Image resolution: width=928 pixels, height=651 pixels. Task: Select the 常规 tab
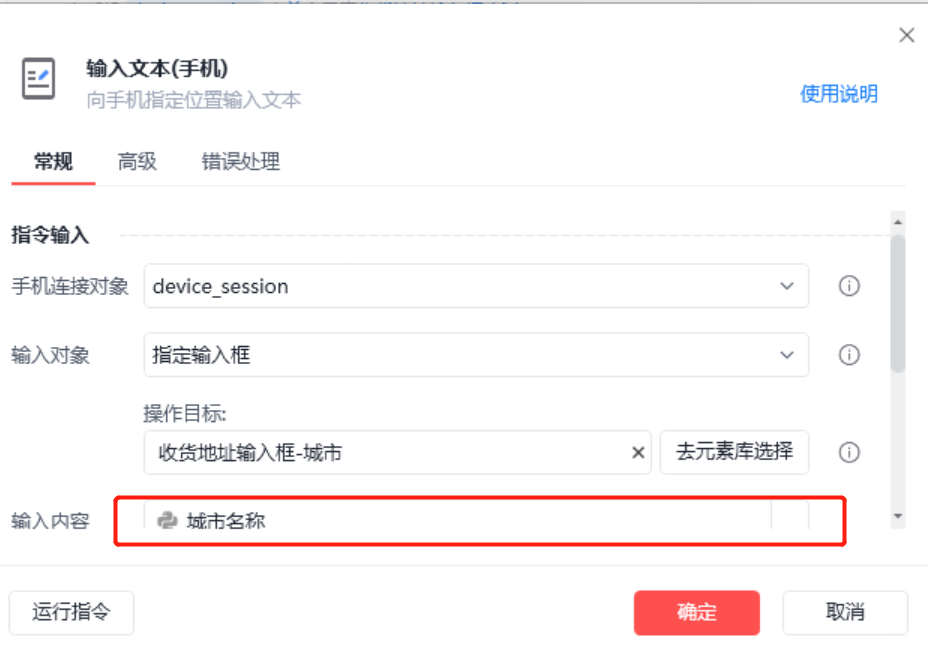coord(53,161)
